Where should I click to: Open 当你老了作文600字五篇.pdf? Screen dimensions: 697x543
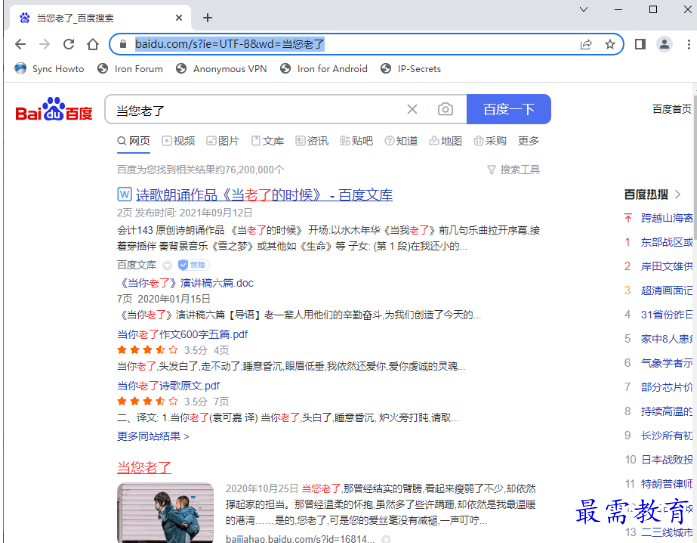182,334
